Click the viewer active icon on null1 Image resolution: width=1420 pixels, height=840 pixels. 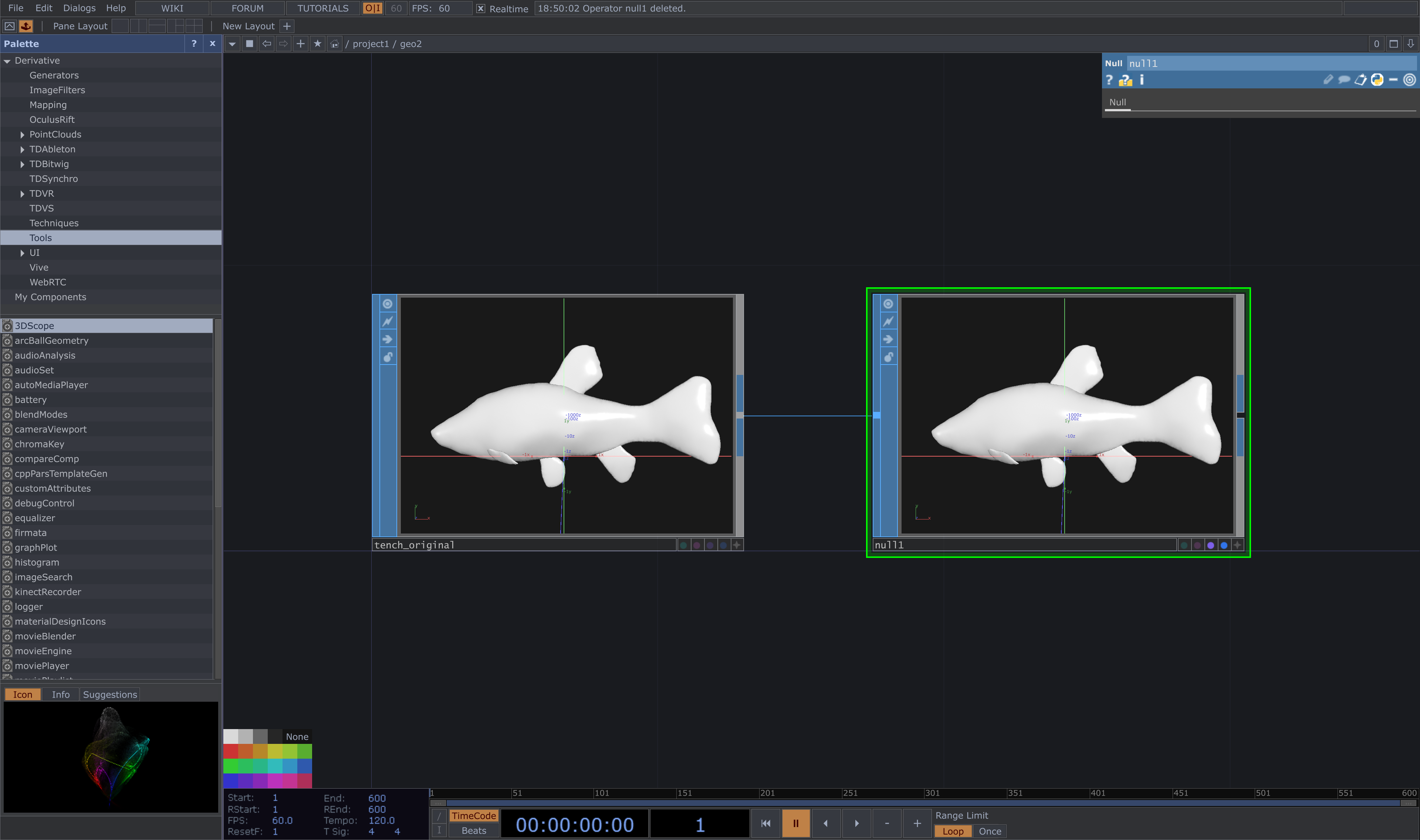pyautogui.click(x=888, y=304)
